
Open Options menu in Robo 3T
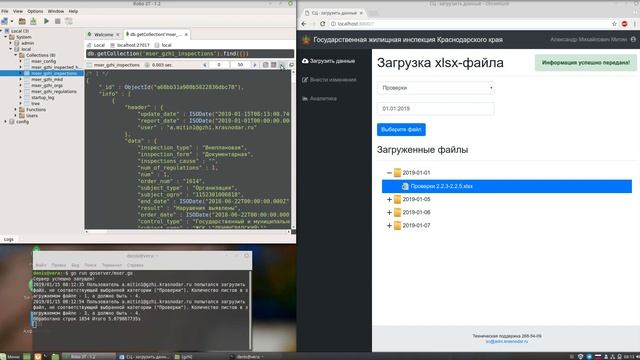35,11
